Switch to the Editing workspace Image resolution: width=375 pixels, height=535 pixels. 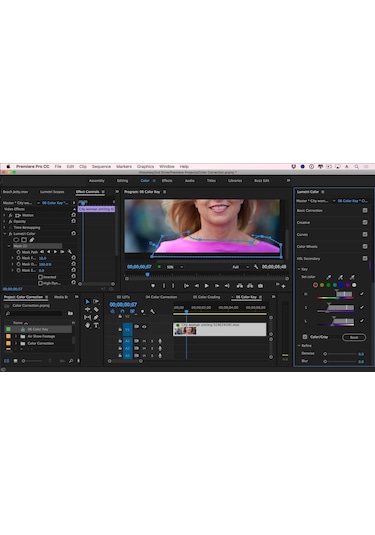[122, 181]
